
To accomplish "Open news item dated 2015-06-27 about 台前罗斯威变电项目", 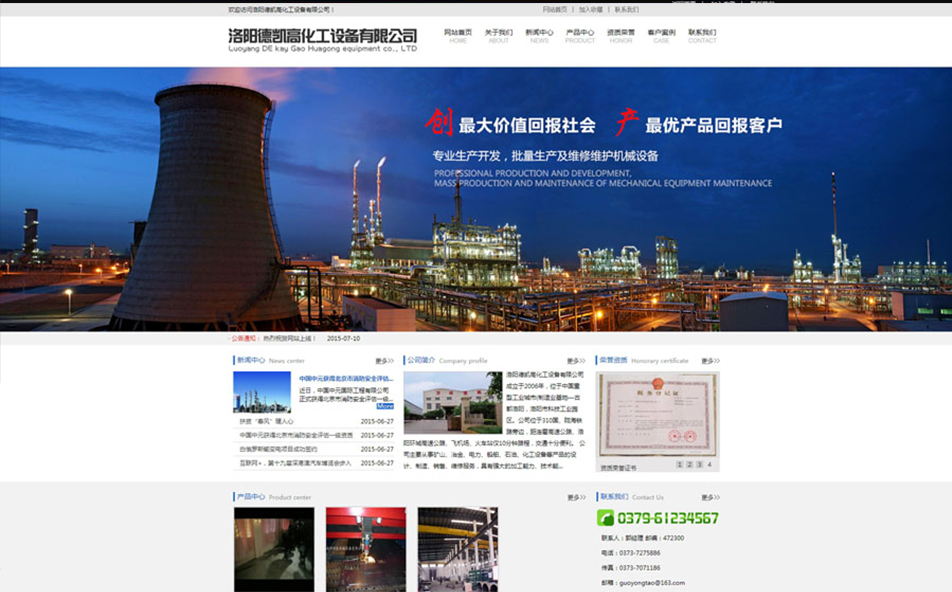I will tap(290, 450).
